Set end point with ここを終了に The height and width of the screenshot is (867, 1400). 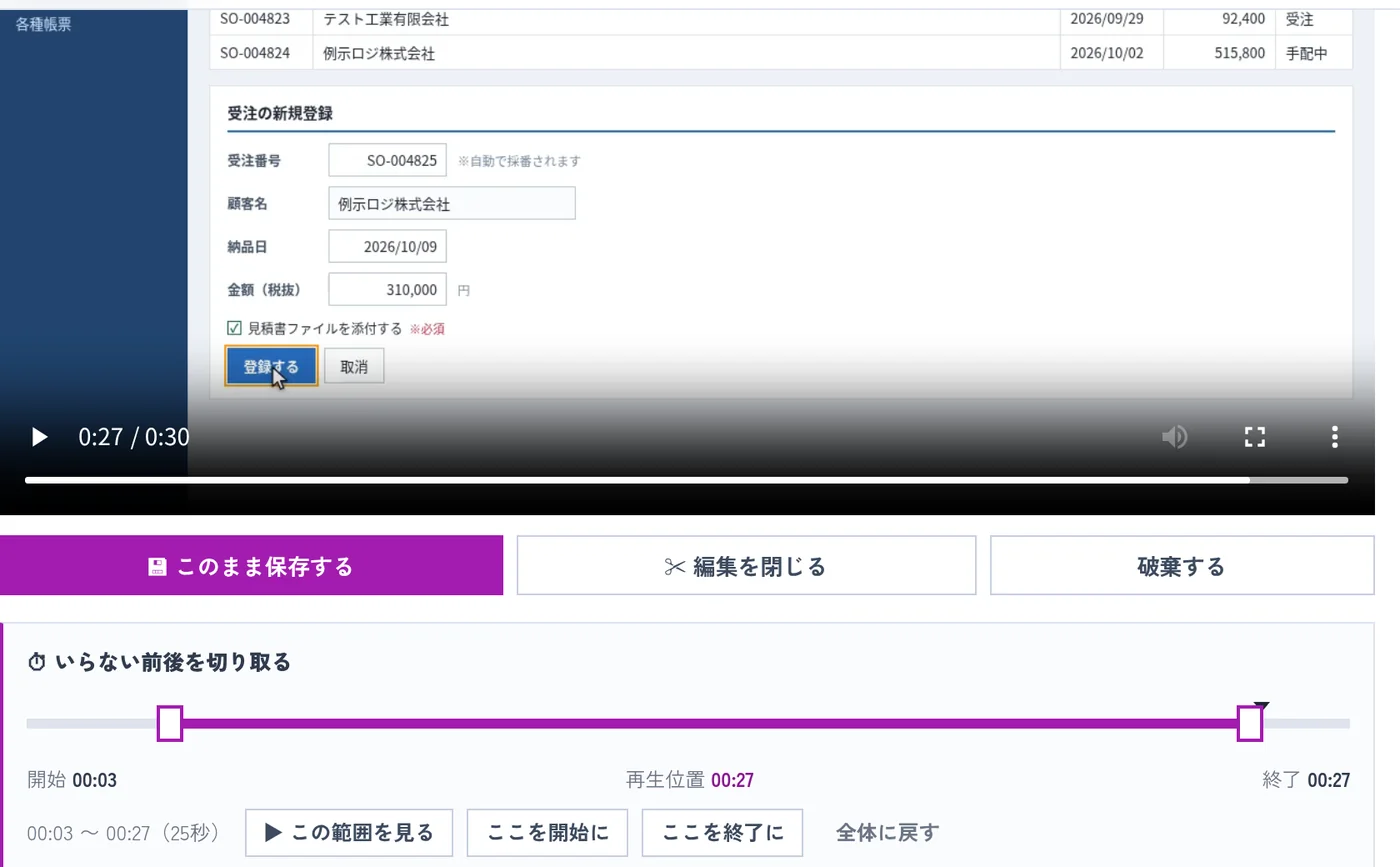pos(722,832)
